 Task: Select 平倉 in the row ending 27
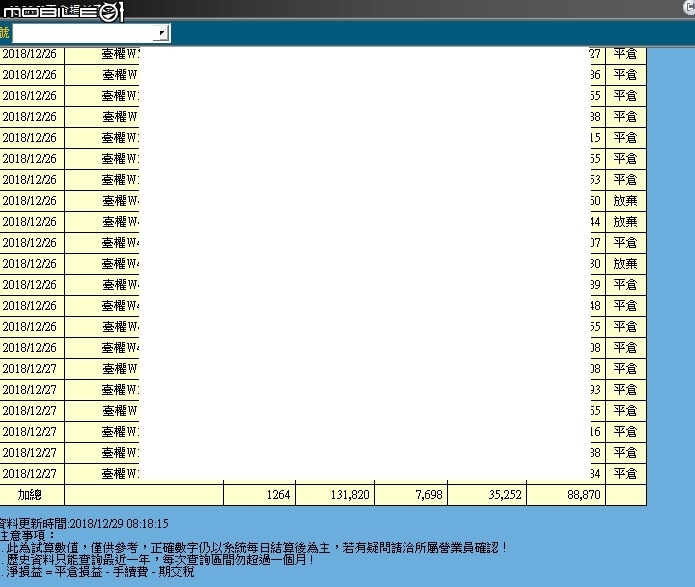(x=625, y=54)
